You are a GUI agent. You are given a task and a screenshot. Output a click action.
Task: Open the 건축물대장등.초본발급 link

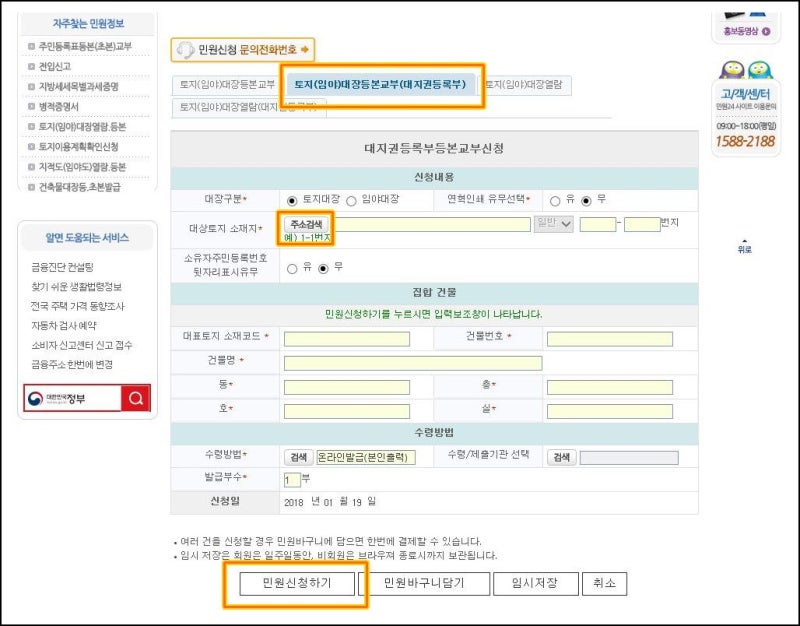click(x=80, y=187)
